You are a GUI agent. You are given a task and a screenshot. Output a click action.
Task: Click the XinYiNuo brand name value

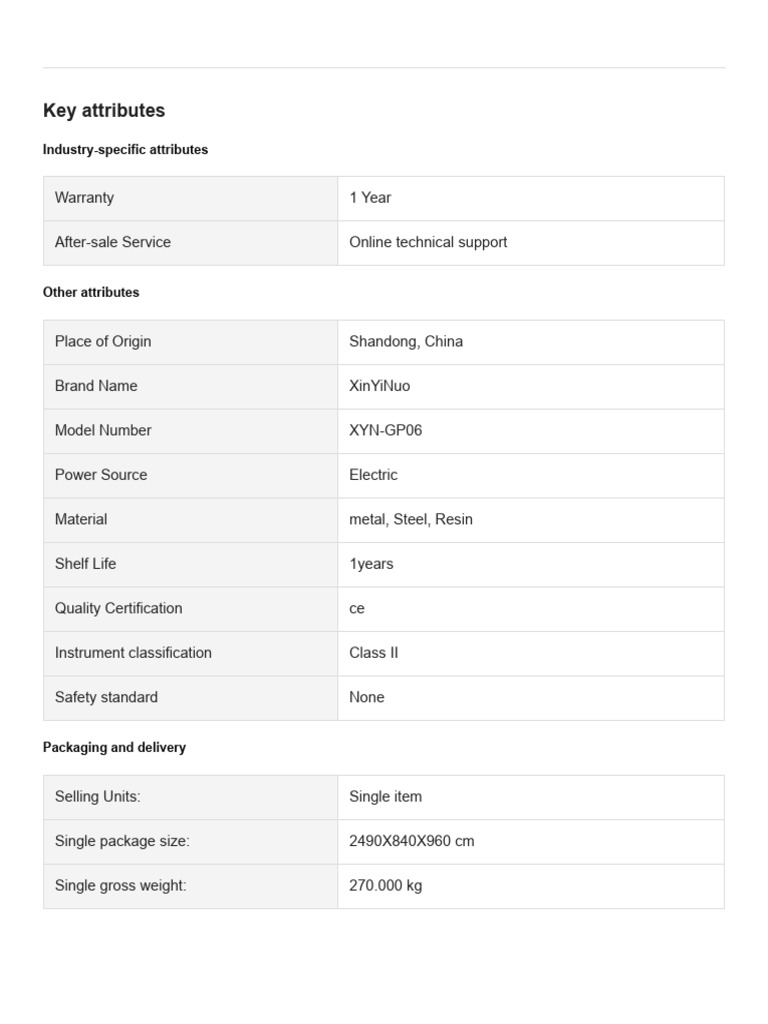(x=379, y=386)
